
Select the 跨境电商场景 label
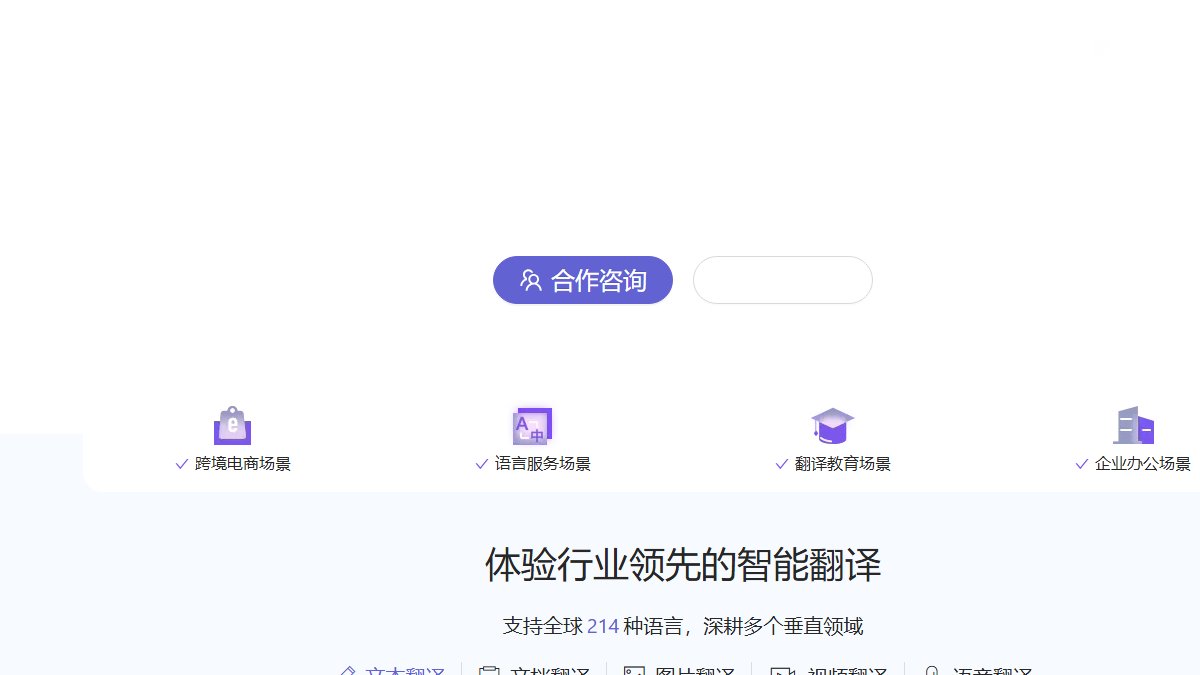[x=243, y=464]
